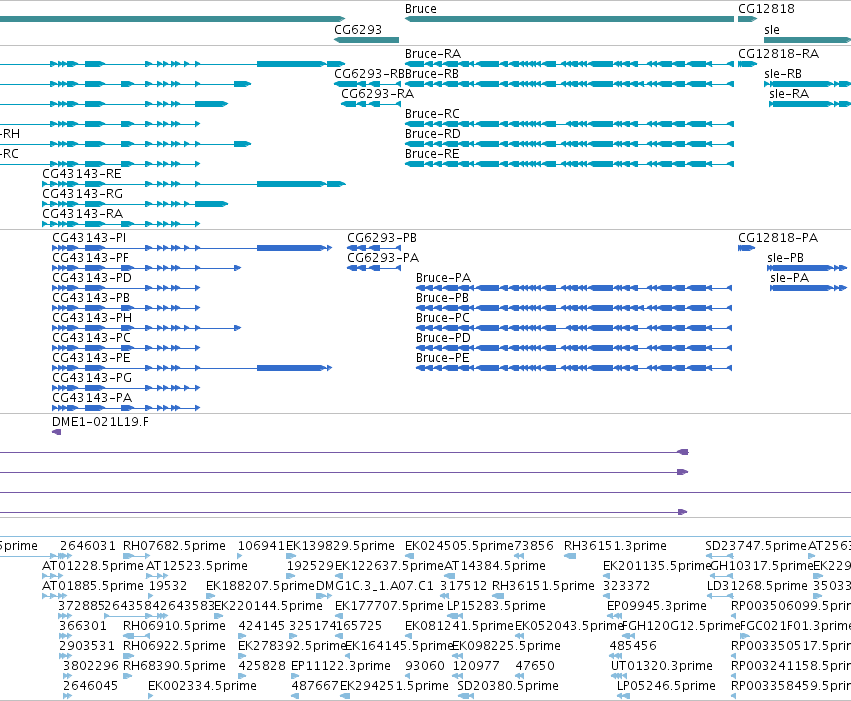This screenshot has width=851, height=701.
Task: Click the EK139829.5prime EST label
Action: click(340, 546)
